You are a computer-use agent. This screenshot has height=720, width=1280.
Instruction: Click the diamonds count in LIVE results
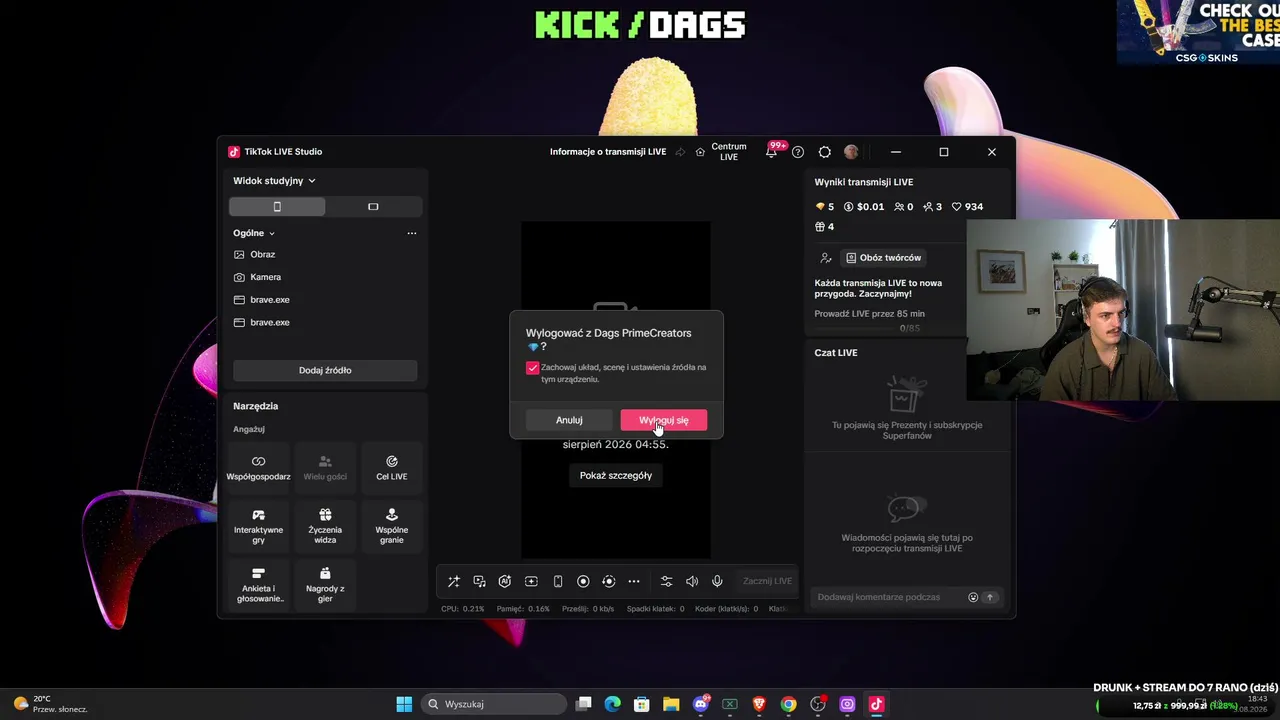point(825,207)
